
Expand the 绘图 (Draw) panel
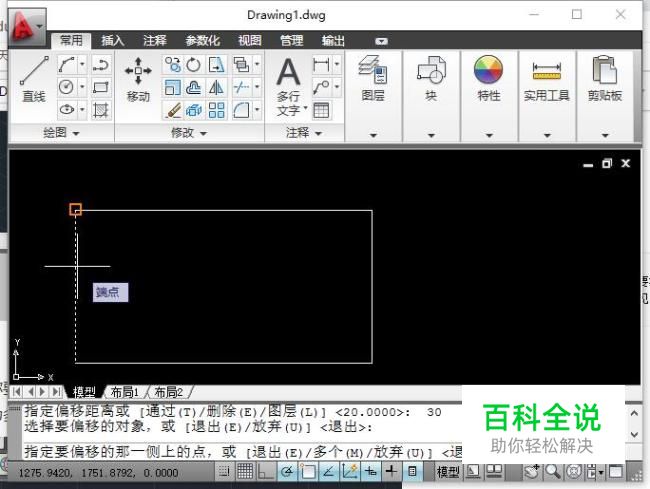(61, 133)
